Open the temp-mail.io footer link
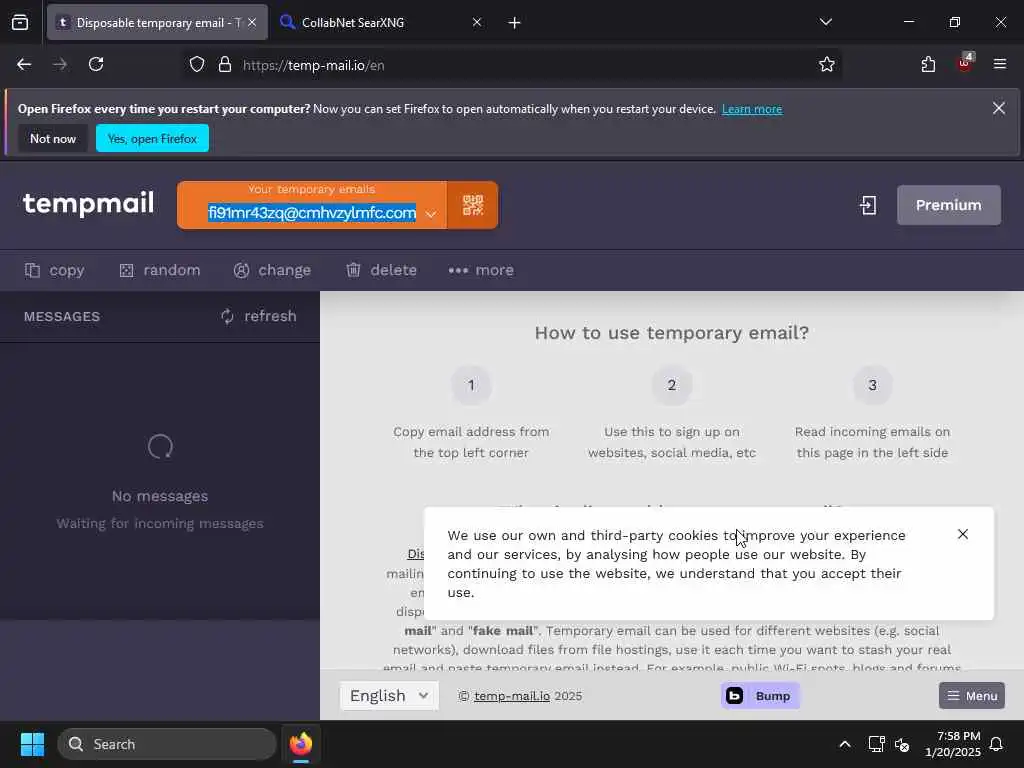 512,696
